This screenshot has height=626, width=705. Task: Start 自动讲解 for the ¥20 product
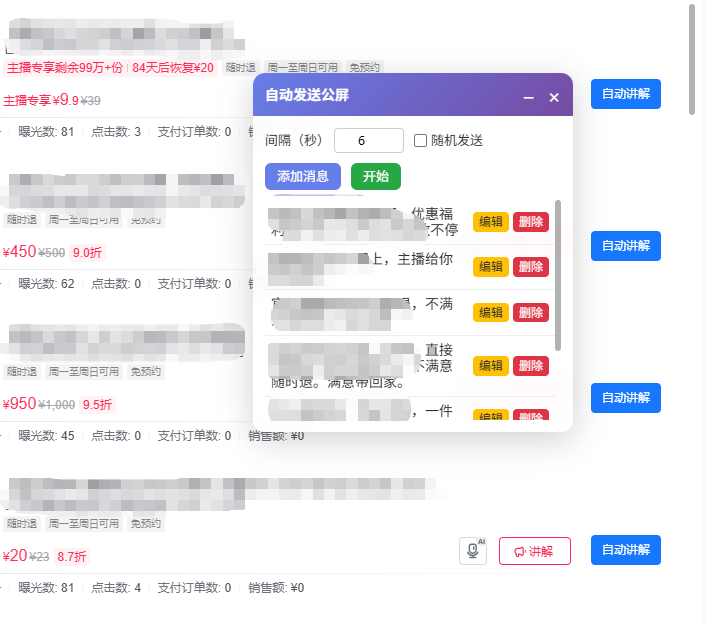click(x=625, y=550)
